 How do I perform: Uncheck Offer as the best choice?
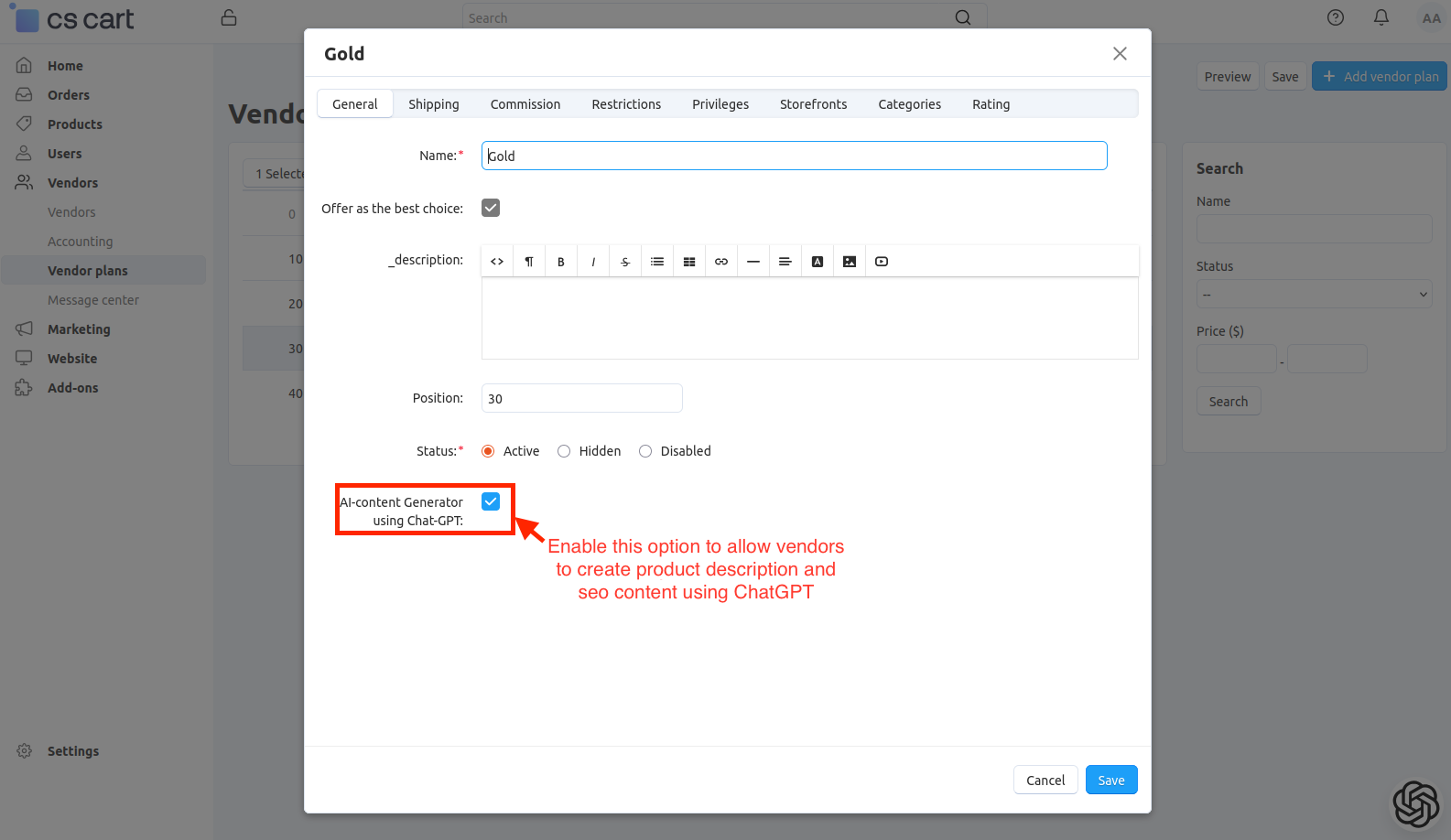coord(491,208)
